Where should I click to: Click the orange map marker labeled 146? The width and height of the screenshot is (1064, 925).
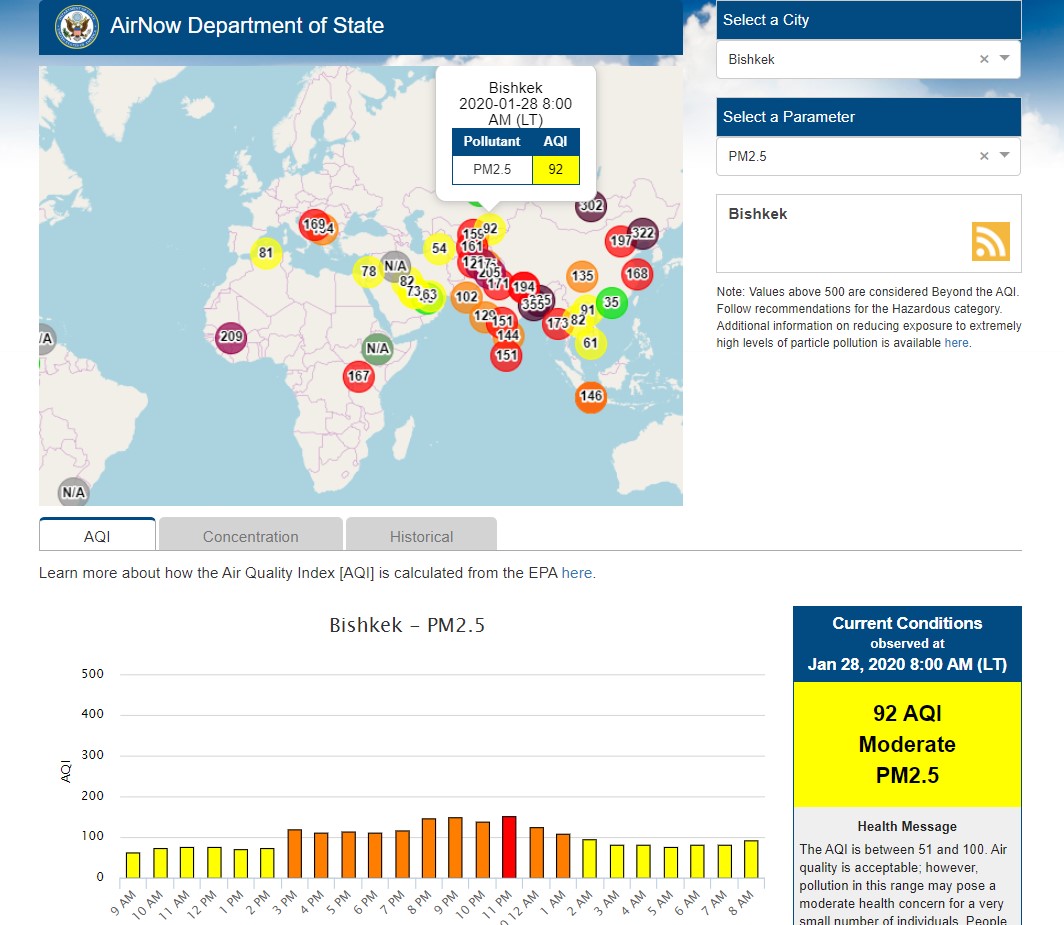(591, 397)
